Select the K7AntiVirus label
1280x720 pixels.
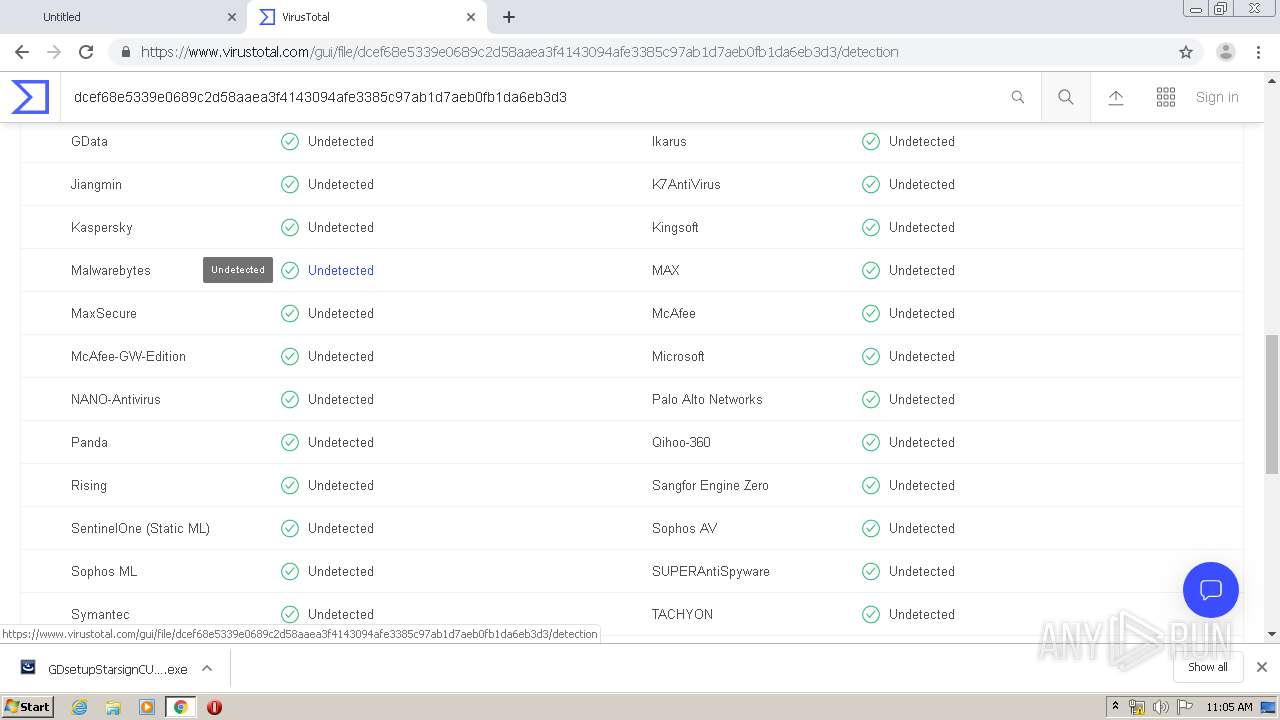pyautogui.click(x=686, y=184)
